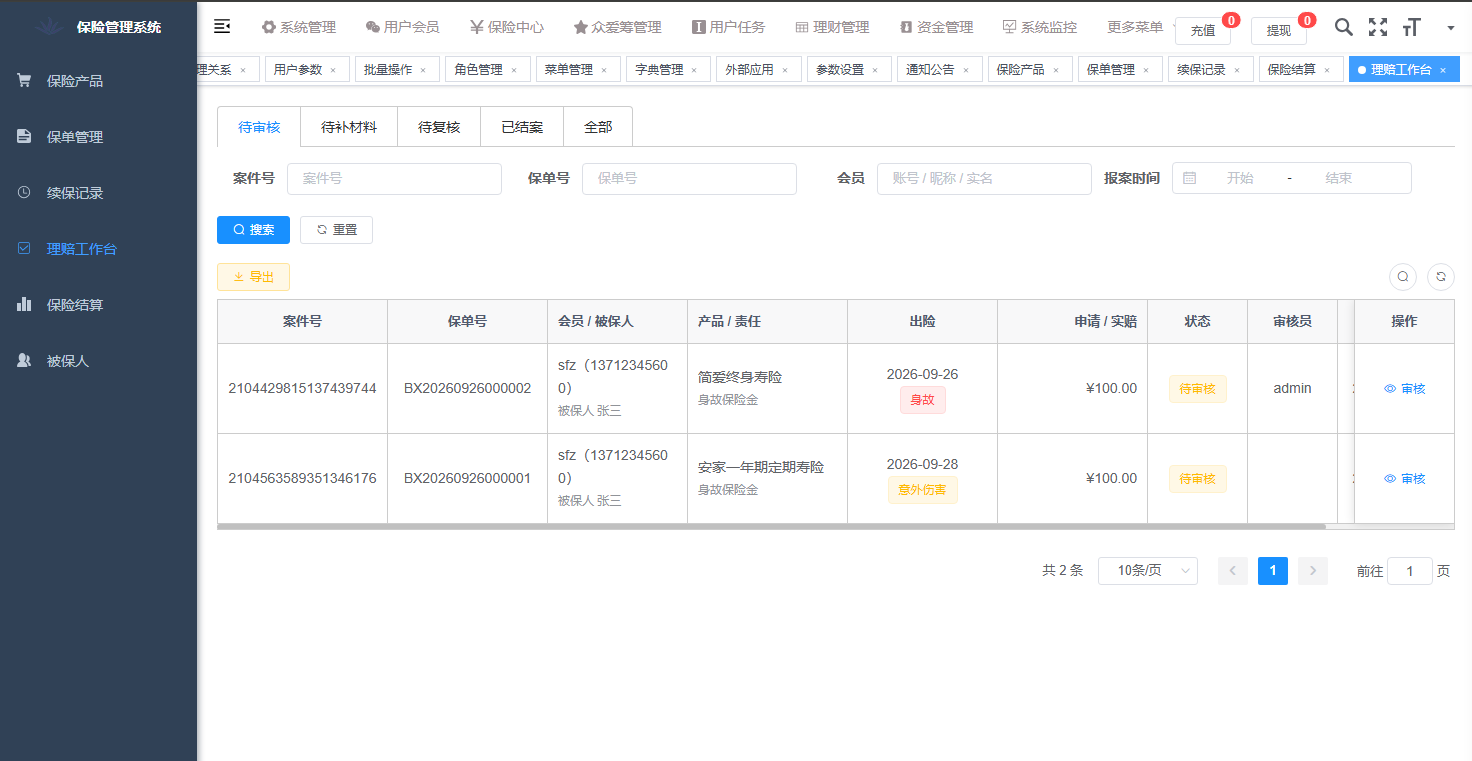Close the 保单管理 tab
The height and width of the screenshot is (761, 1472).
1146,70
